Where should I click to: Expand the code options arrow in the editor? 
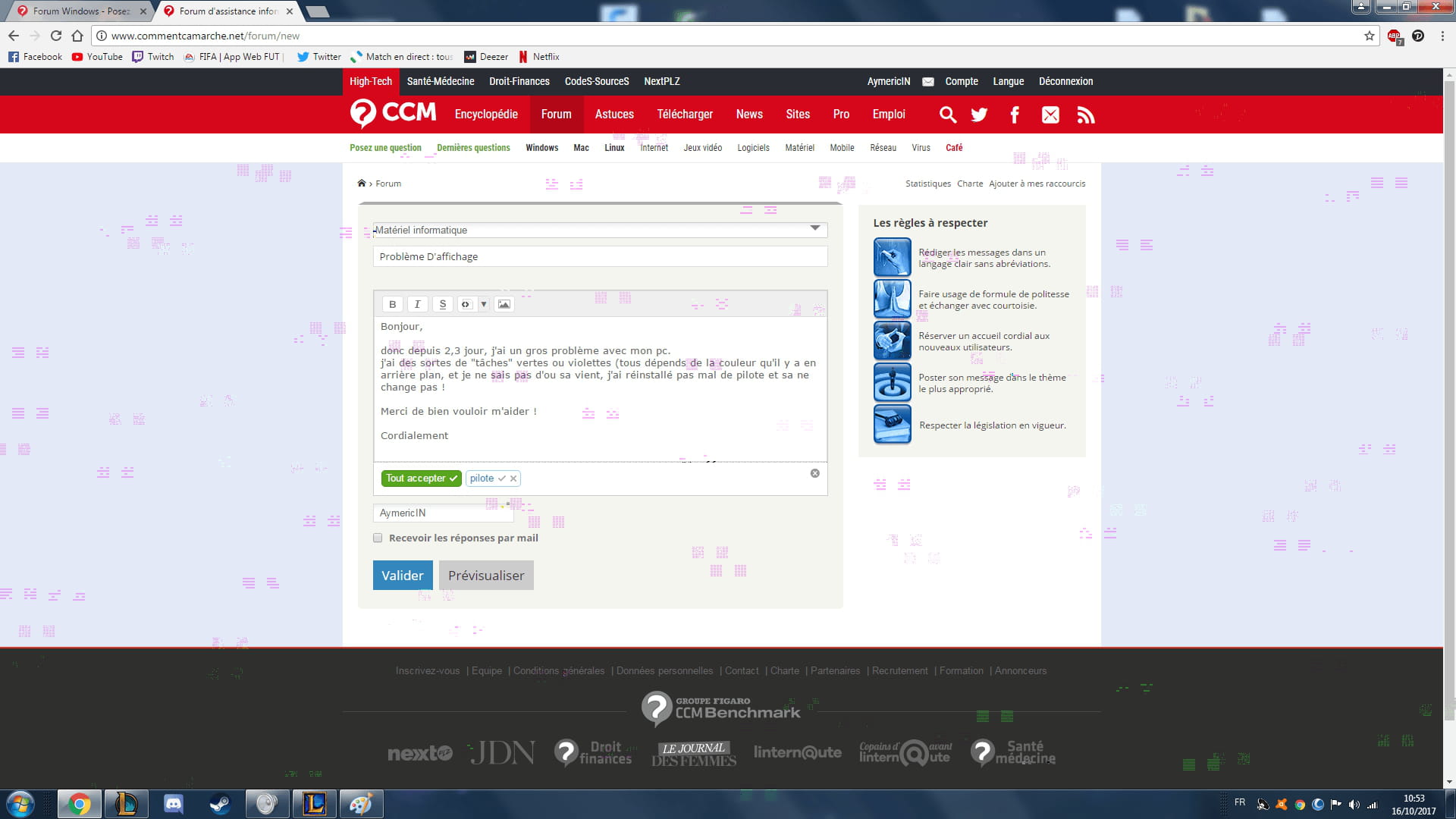tap(484, 304)
